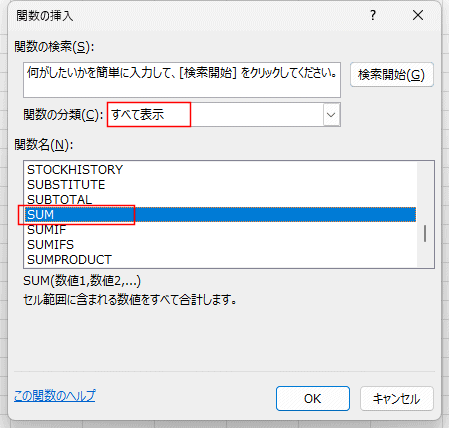Click the 関数名(N) label
Screen dimensions: 449x428
[44, 145]
